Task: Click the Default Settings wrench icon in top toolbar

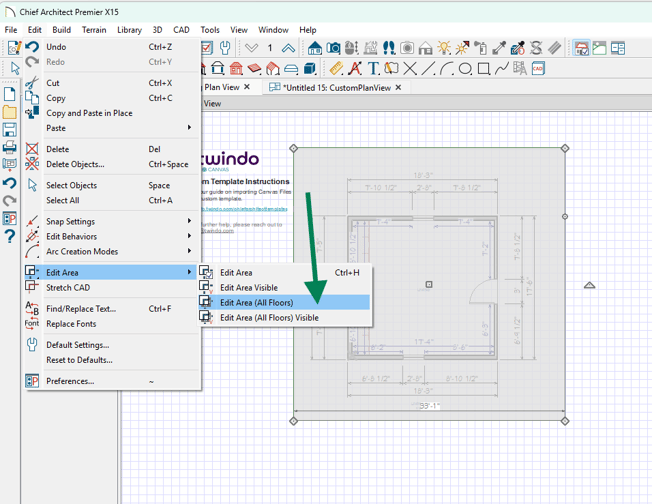Action: (x=225, y=48)
